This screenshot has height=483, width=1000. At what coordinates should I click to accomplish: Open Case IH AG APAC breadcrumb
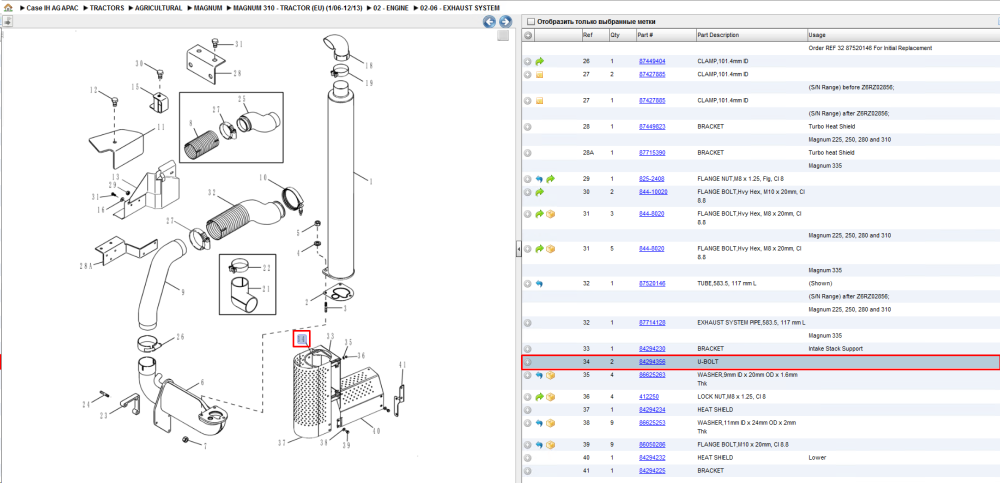click(x=53, y=8)
